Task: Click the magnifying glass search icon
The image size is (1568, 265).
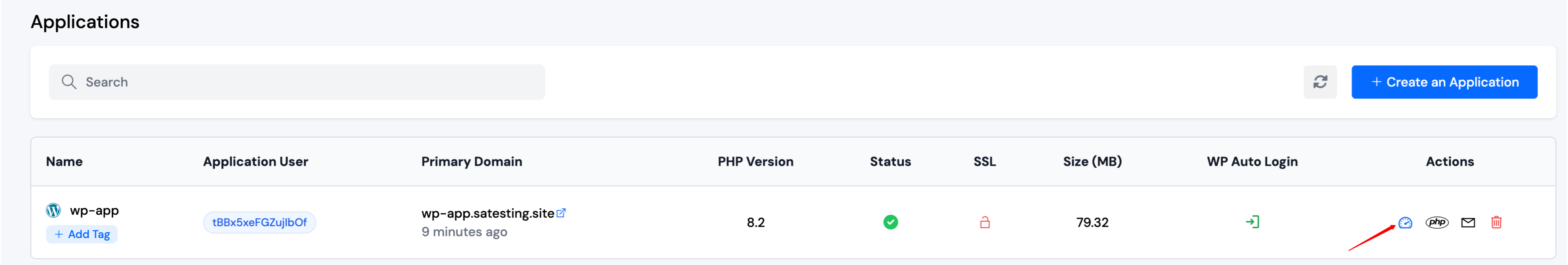Action: (69, 82)
